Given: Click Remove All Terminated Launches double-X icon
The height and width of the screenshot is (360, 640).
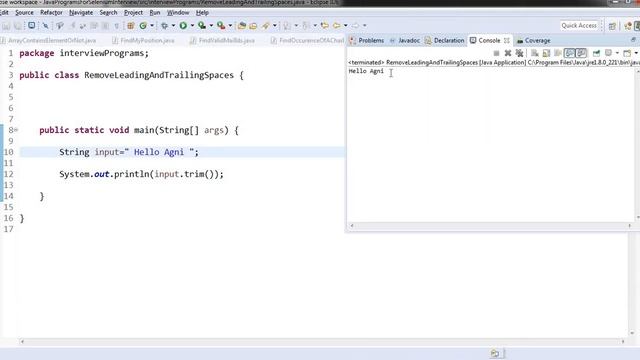Looking at the screenshot, I should pyautogui.click(x=519, y=53).
